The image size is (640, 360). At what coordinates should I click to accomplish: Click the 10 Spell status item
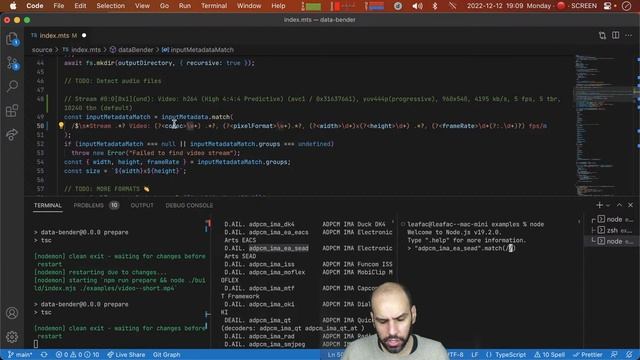tap(550, 355)
